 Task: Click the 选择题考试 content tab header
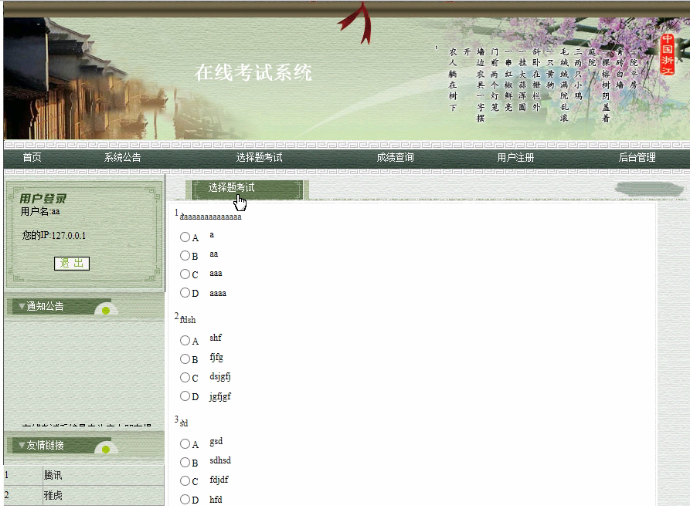[x=247, y=189]
